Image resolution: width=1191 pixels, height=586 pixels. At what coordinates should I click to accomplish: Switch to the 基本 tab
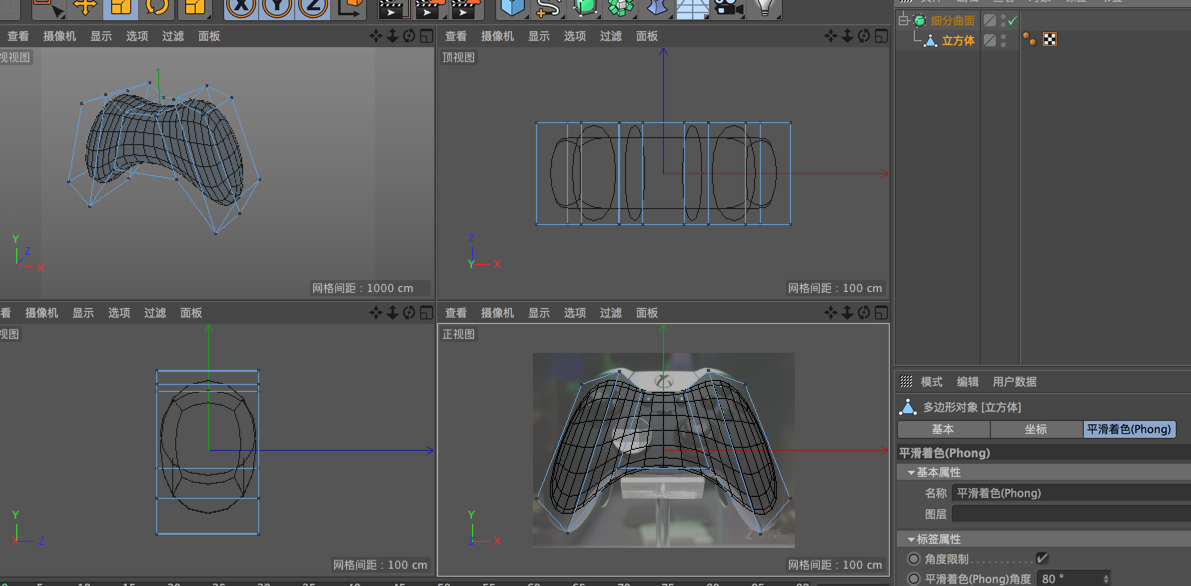(x=943, y=429)
